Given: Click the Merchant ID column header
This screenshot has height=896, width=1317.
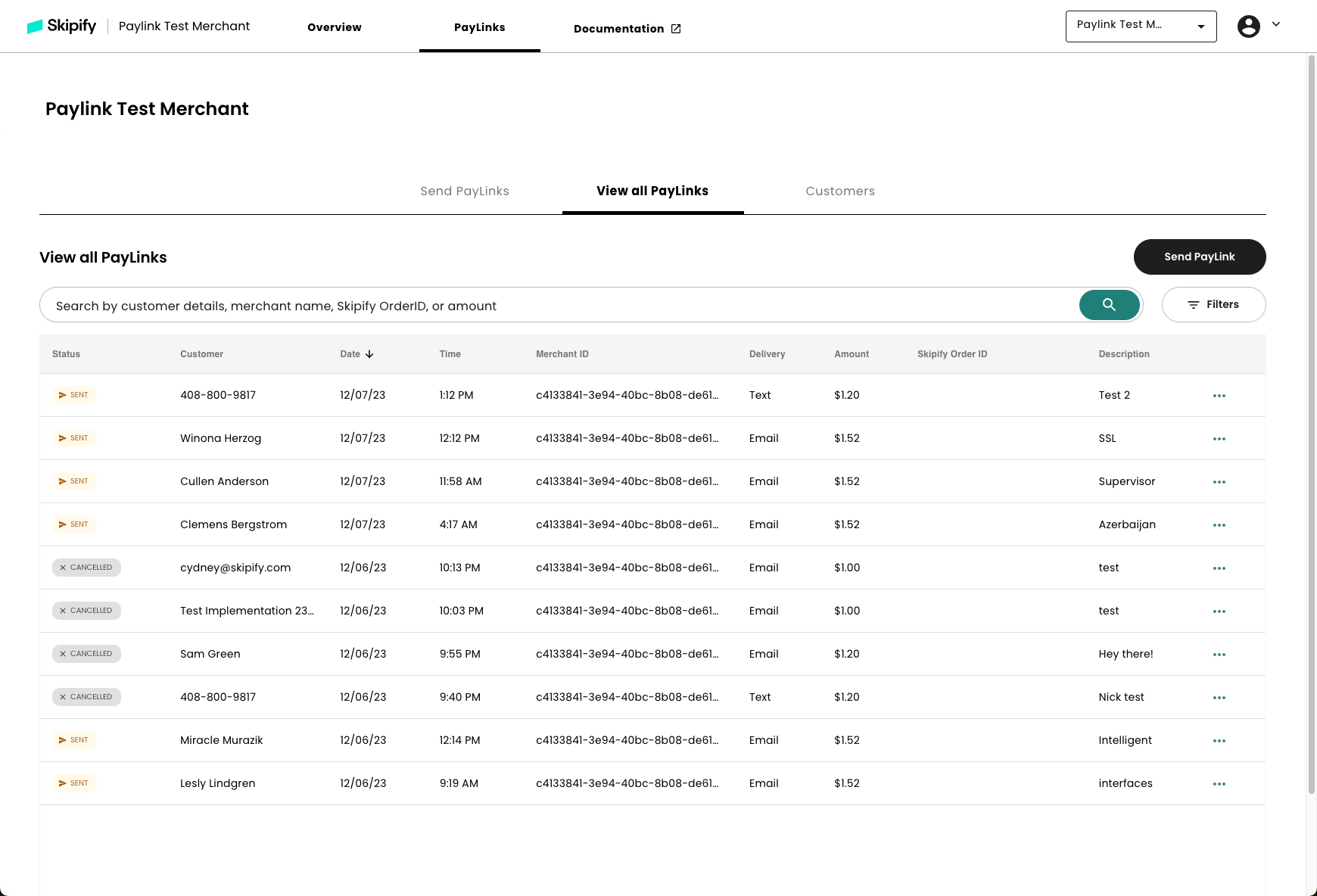Looking at the screenshot, I should [562, 354].
